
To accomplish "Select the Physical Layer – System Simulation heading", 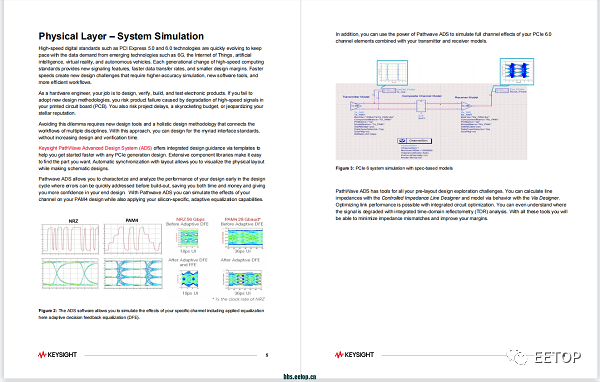I will click(121, 36).
